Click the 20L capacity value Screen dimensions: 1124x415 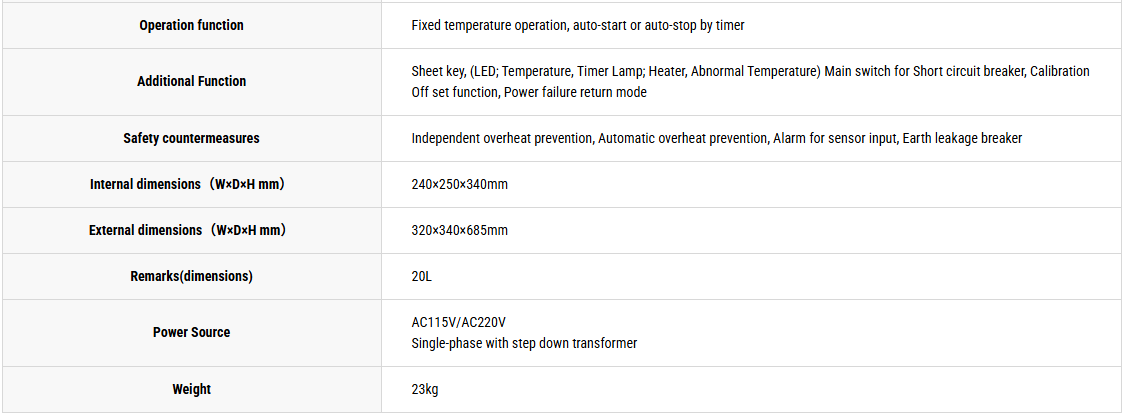(422, 276)
